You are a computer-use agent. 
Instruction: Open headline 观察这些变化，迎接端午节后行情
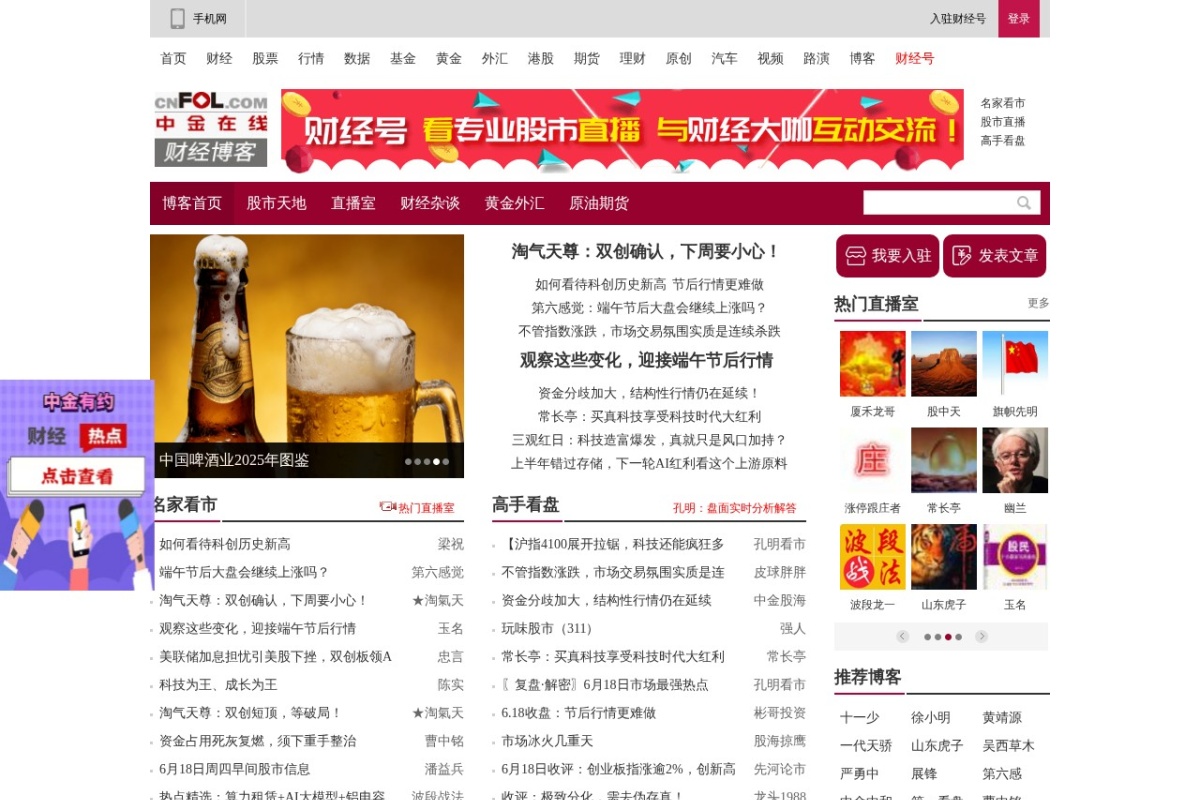click(x=646, y=360)
